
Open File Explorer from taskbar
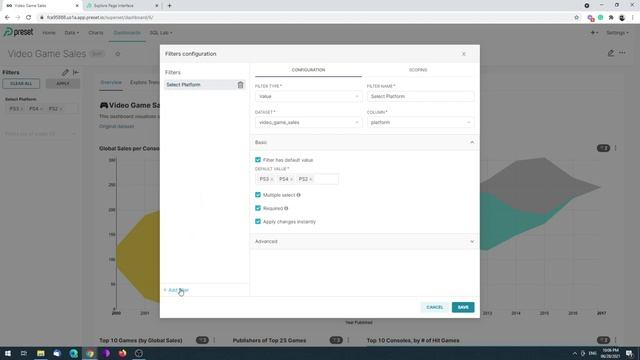[x=40, y=353]
